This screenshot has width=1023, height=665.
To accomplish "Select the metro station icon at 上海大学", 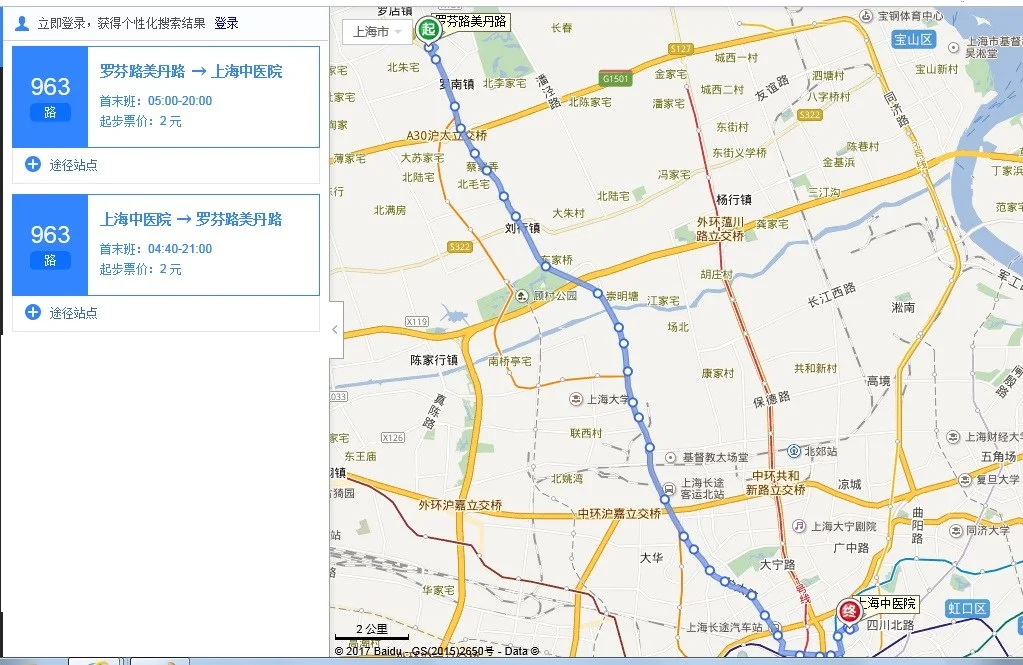I will tap(575, 399).
